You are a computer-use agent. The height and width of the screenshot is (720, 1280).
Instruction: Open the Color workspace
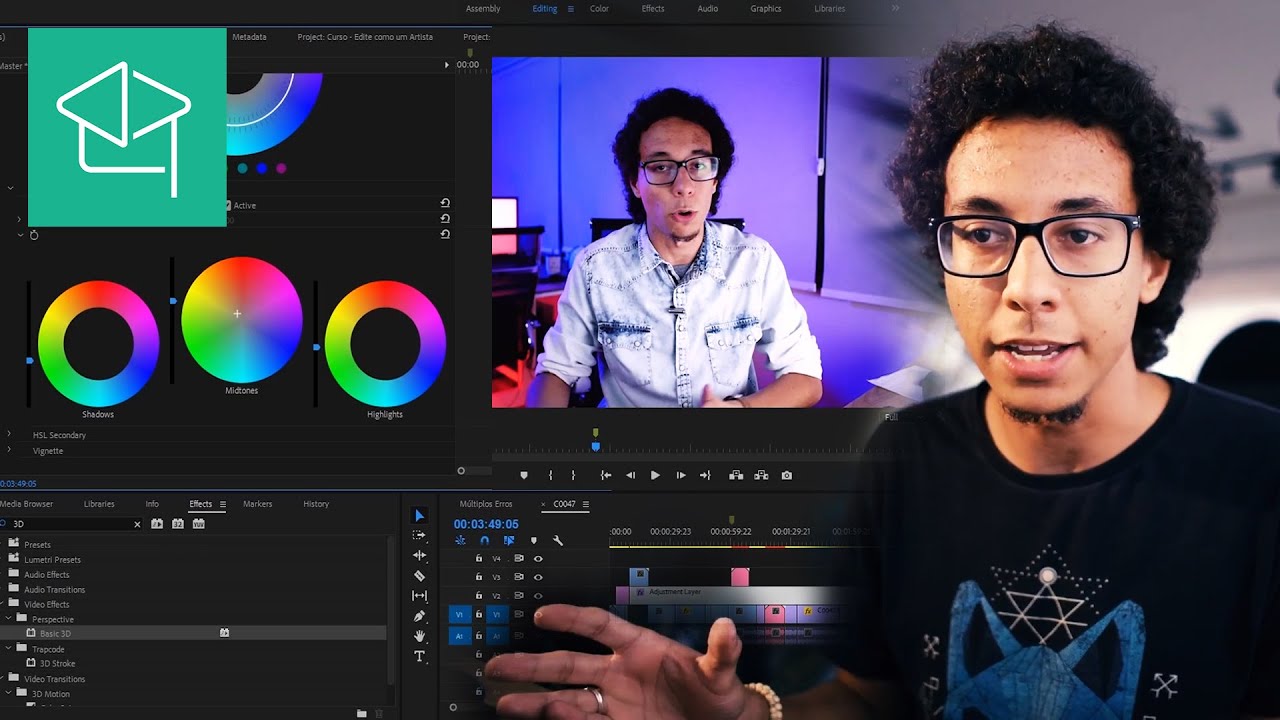(x=598, y=8)
